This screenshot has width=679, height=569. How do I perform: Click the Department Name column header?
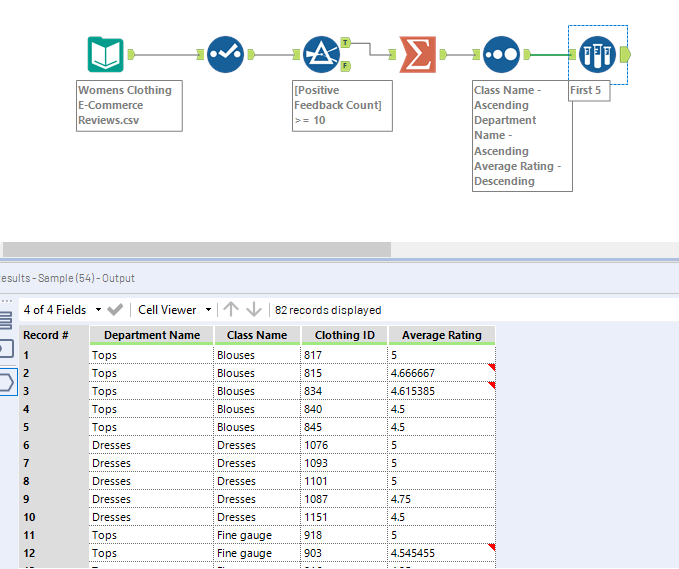click(152, 335)
